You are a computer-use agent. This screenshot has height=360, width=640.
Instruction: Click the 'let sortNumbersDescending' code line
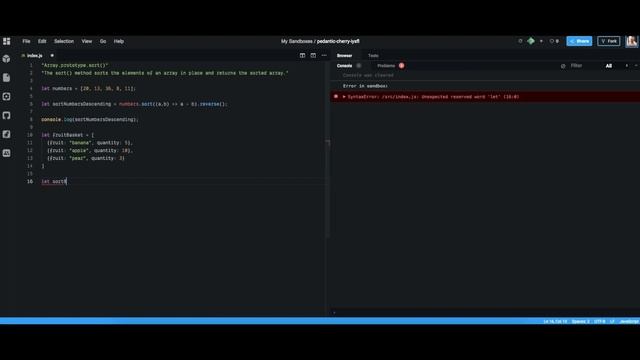pos(134,104)
